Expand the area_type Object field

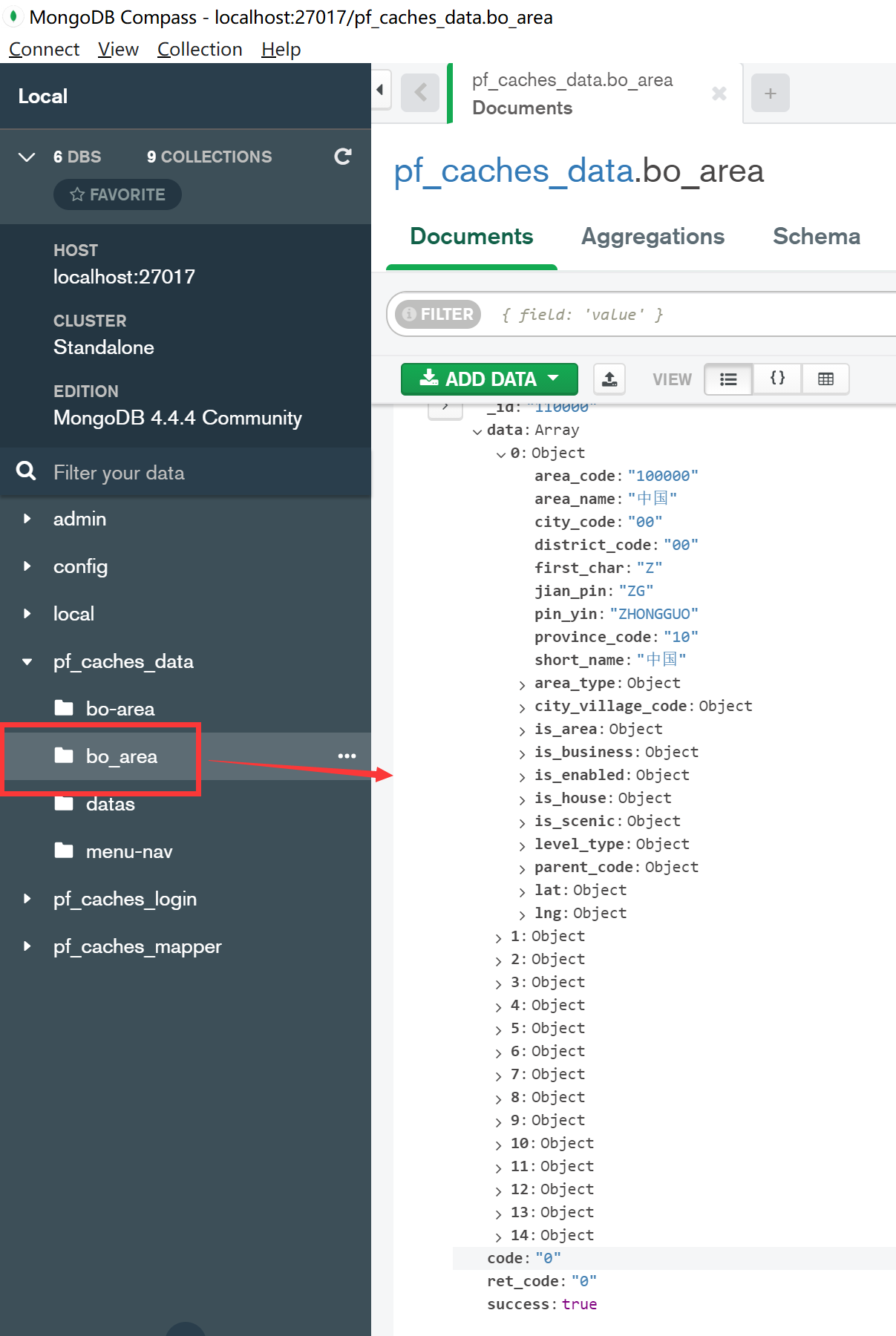click(x=523, y=684)
